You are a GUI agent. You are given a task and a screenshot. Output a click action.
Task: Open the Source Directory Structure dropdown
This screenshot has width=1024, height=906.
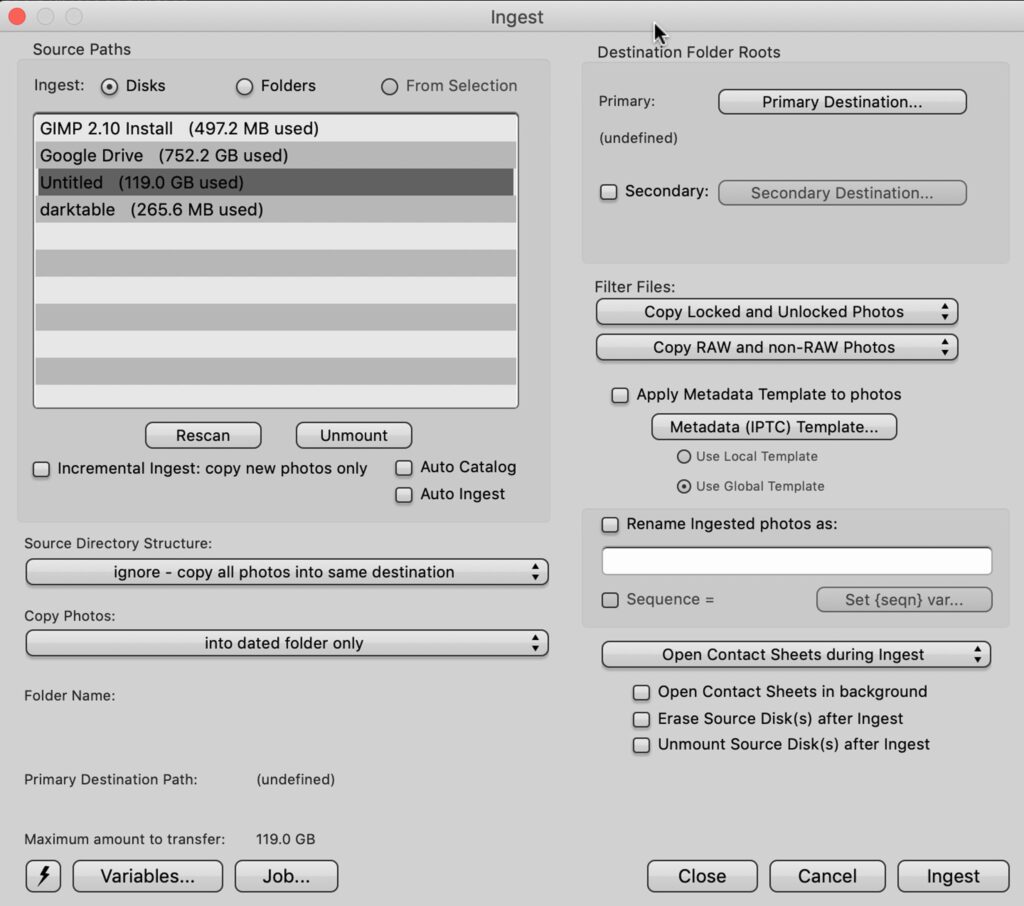286,572
